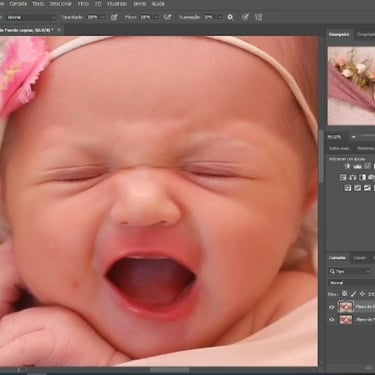Add a Curves adjustment

(367, 166)
